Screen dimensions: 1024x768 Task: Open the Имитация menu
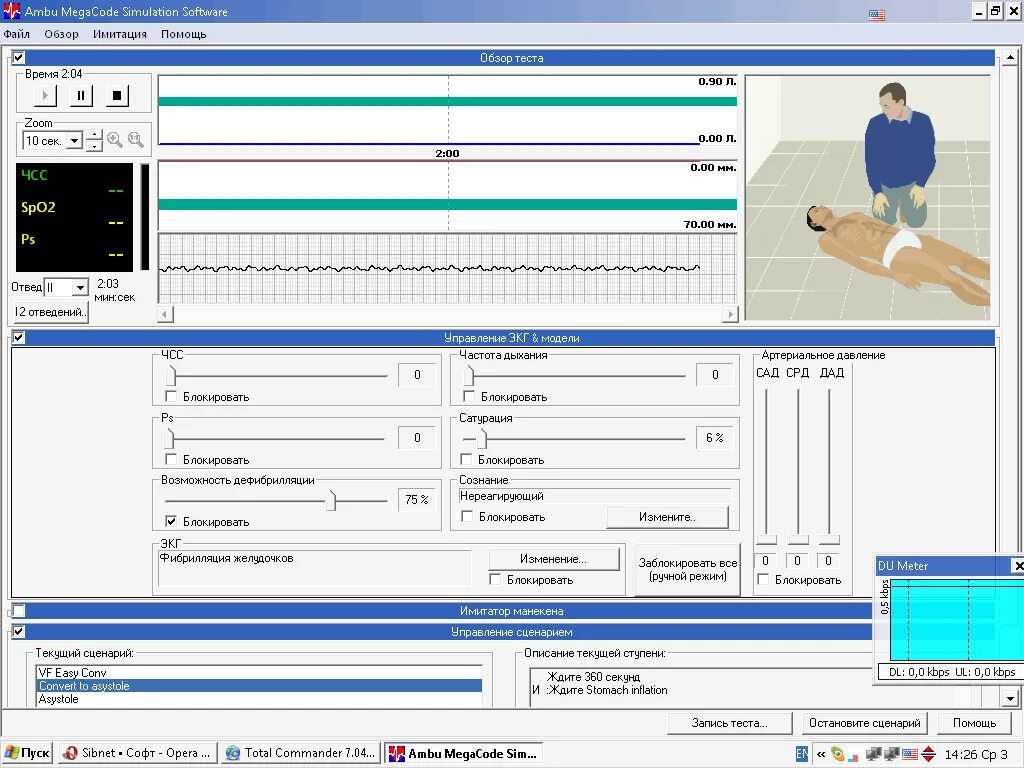click(120, 34)
